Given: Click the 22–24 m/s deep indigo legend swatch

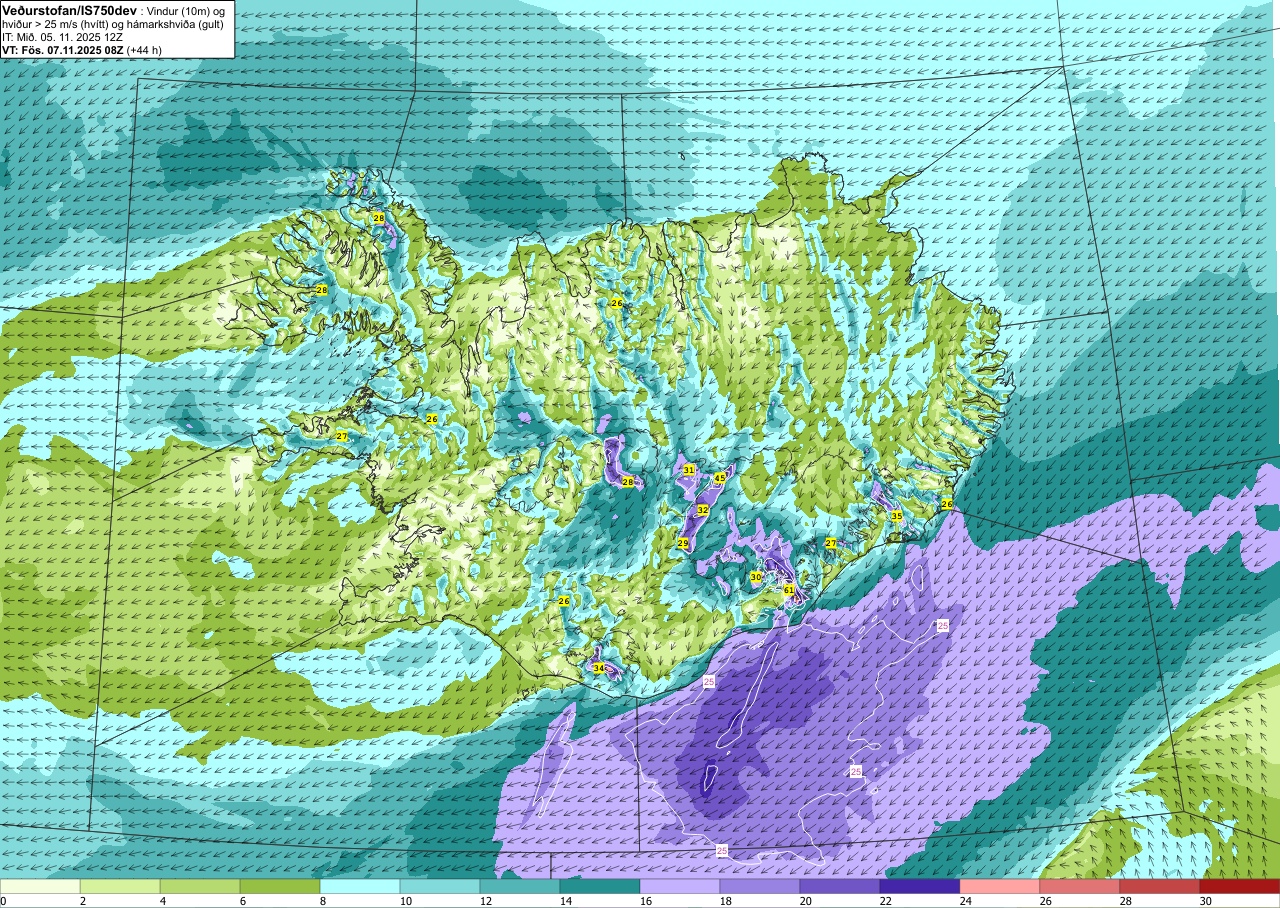Looking at the screenshot, I should 920,886.
